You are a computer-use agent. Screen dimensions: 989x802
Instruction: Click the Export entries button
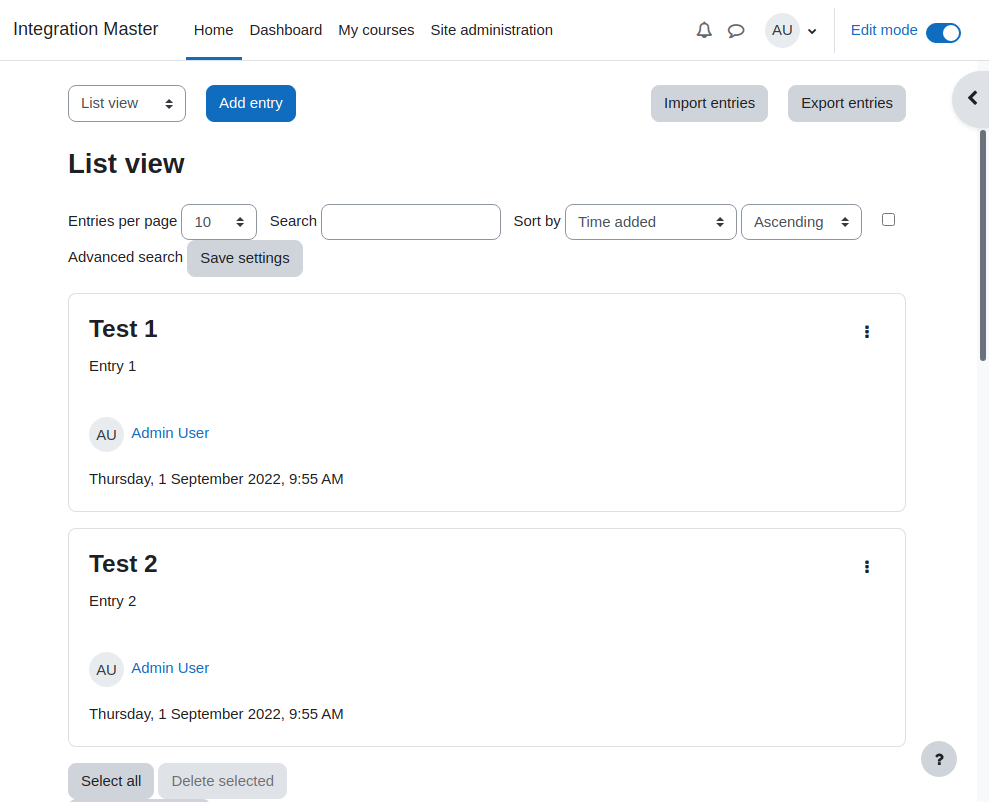pyautogui.click(x=847, y=103)
